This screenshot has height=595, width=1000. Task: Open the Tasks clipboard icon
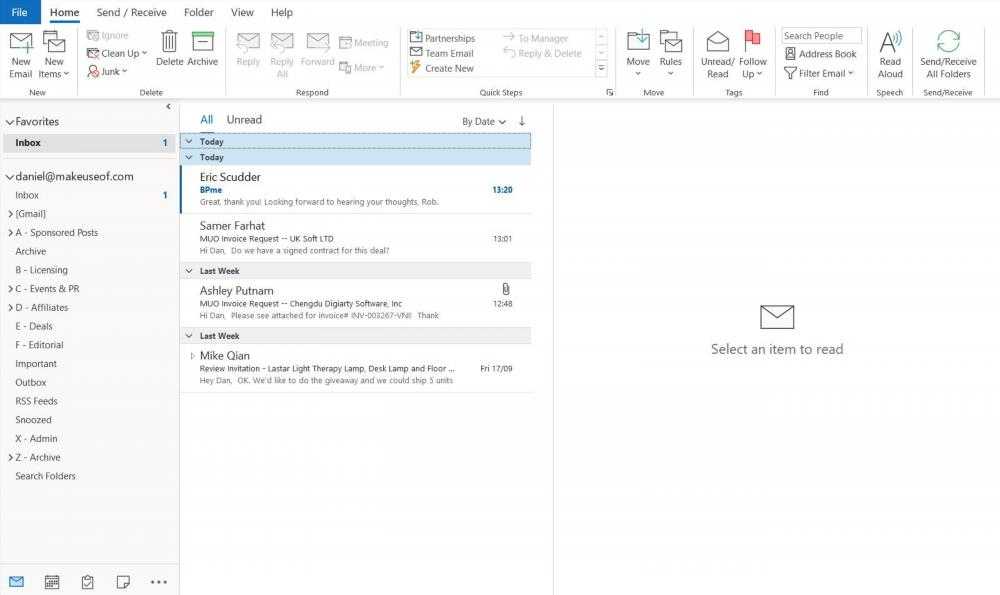coord(88,581)
